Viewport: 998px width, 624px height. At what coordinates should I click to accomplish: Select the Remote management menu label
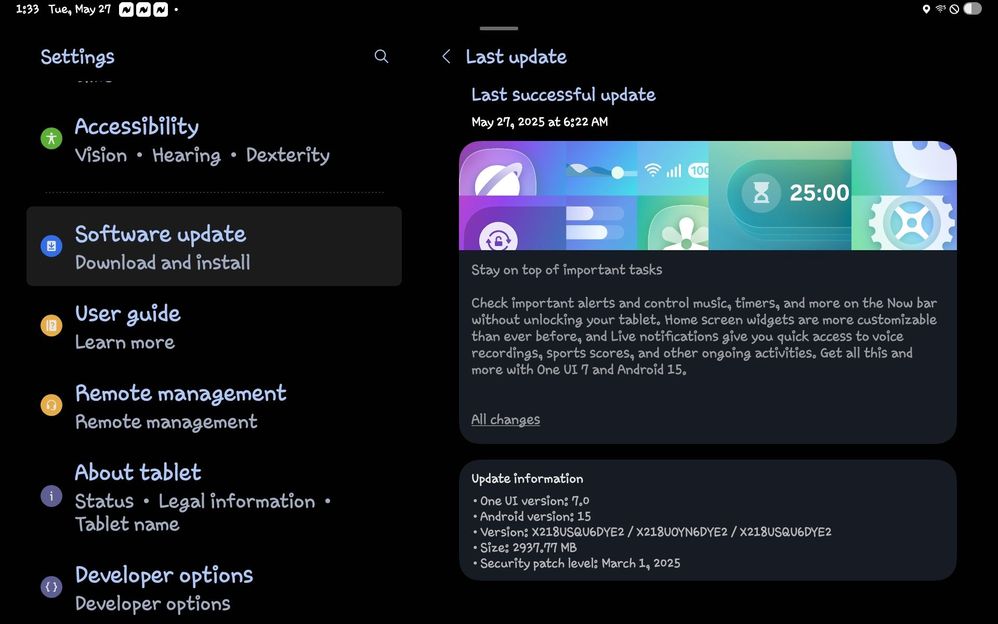[181, 394]
